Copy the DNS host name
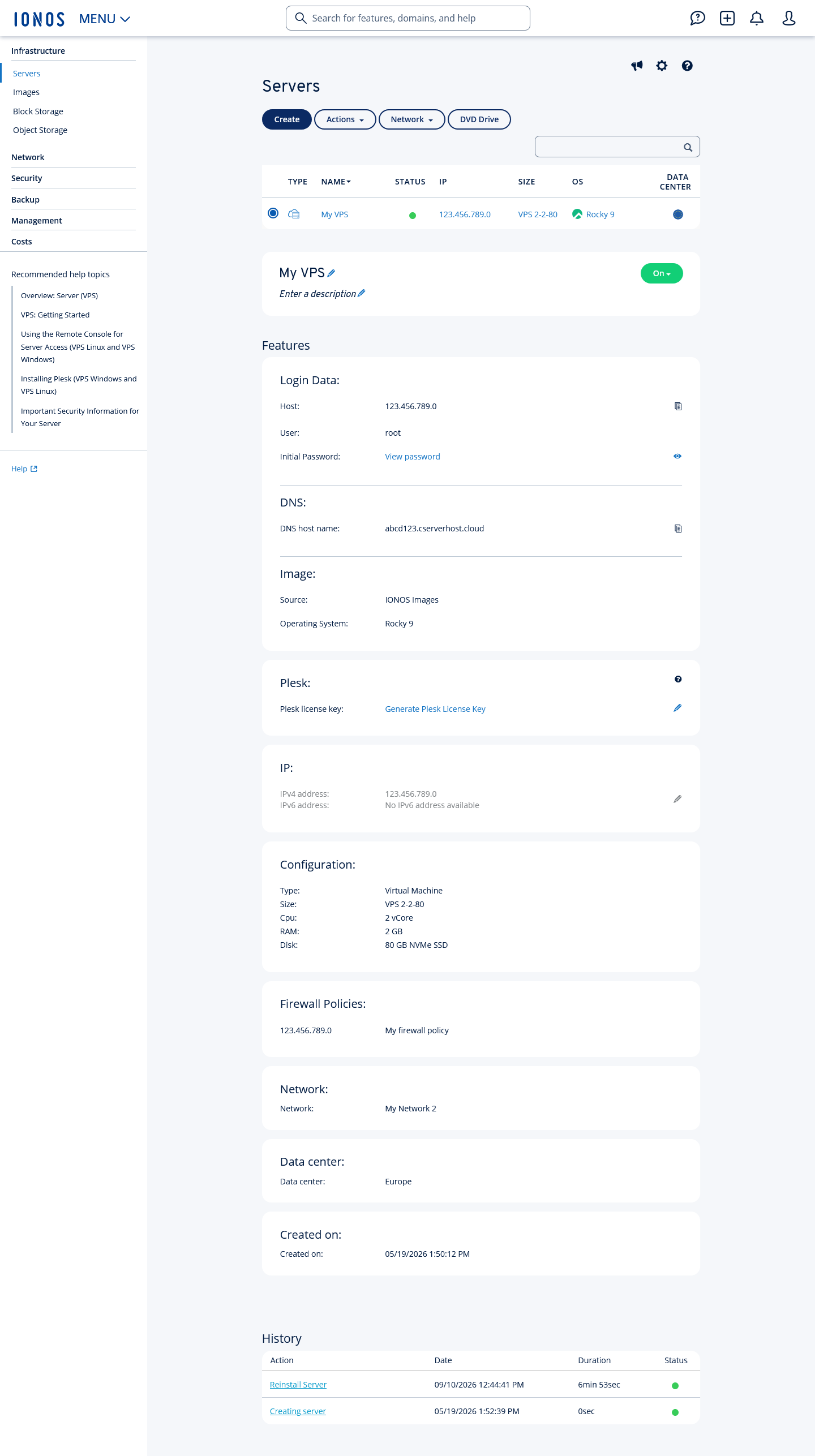Image resolution: width=815 pixels, height=1456 pixels. 678,529
